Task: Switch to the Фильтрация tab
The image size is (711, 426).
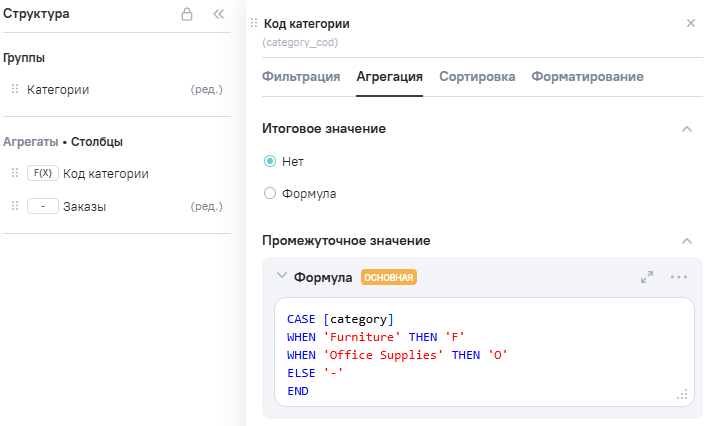Action: 301,76
